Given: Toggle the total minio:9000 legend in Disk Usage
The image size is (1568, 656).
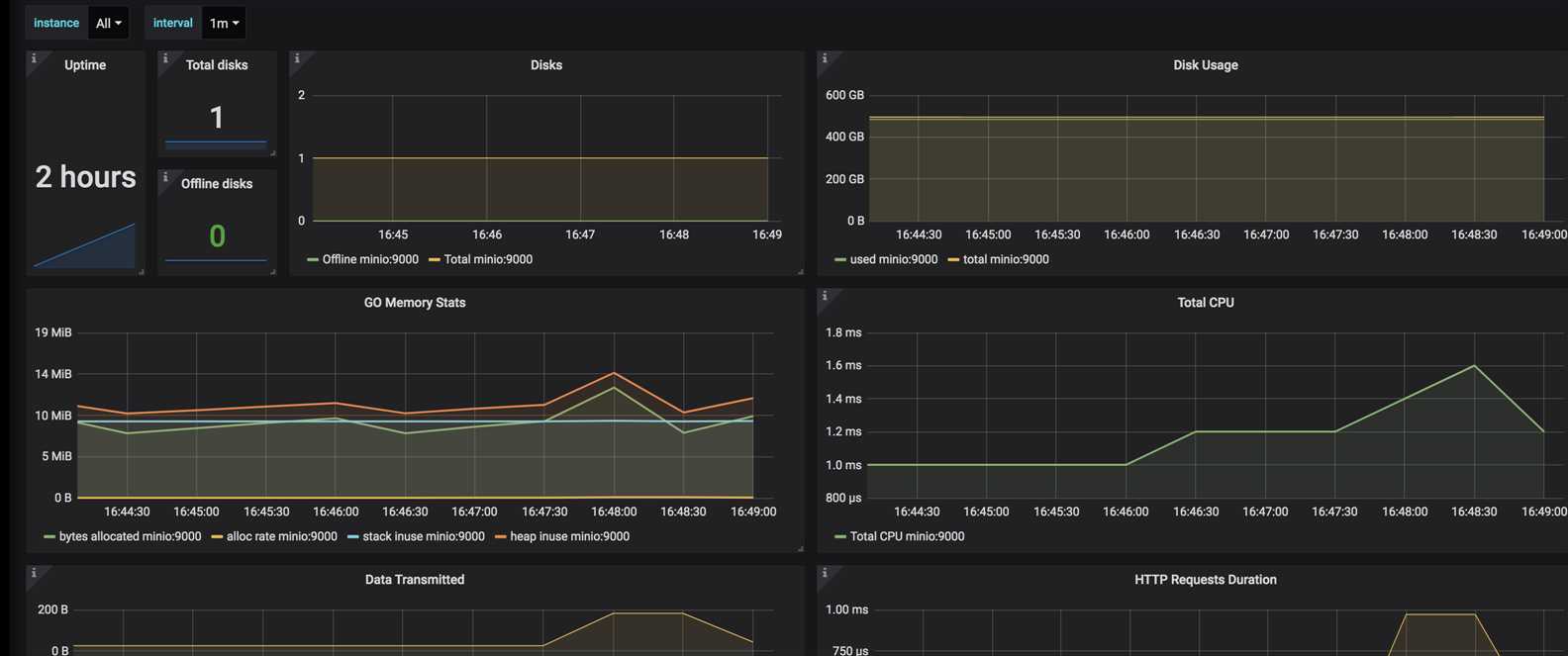Looking at the screenshot, I should 1006,259.
